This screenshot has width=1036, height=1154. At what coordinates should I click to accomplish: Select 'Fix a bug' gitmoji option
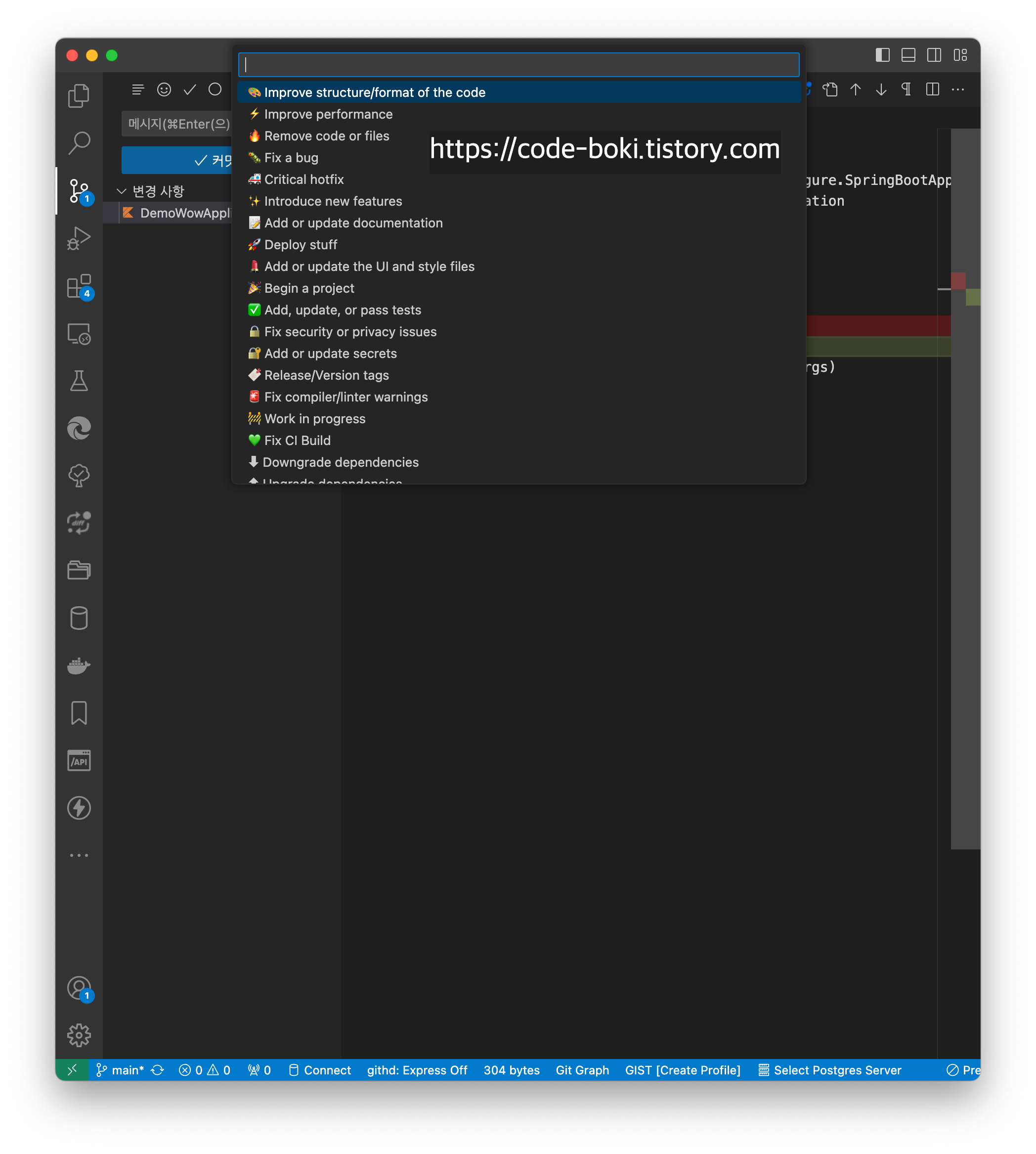coord(291,158)
